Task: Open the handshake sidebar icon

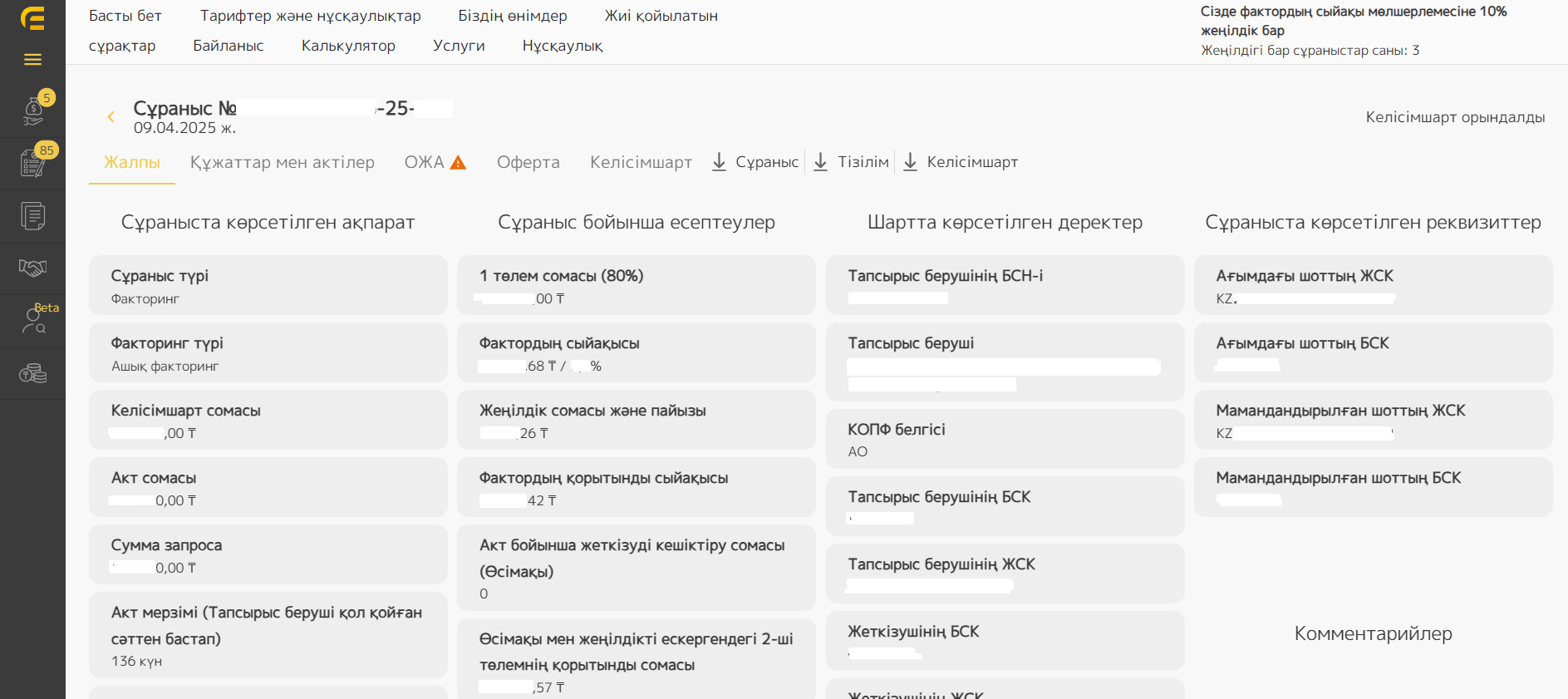Action: (x=32, y=268)
